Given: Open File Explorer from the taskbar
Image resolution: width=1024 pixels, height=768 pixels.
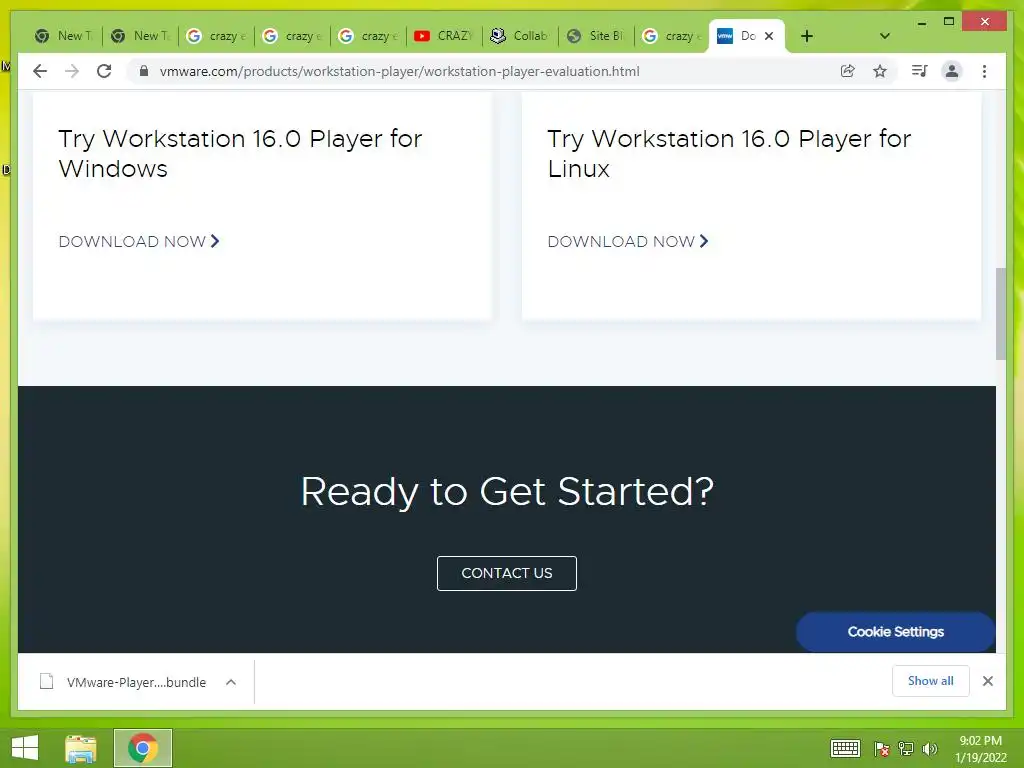Looking at the screenshot, I should pos(81,748).
